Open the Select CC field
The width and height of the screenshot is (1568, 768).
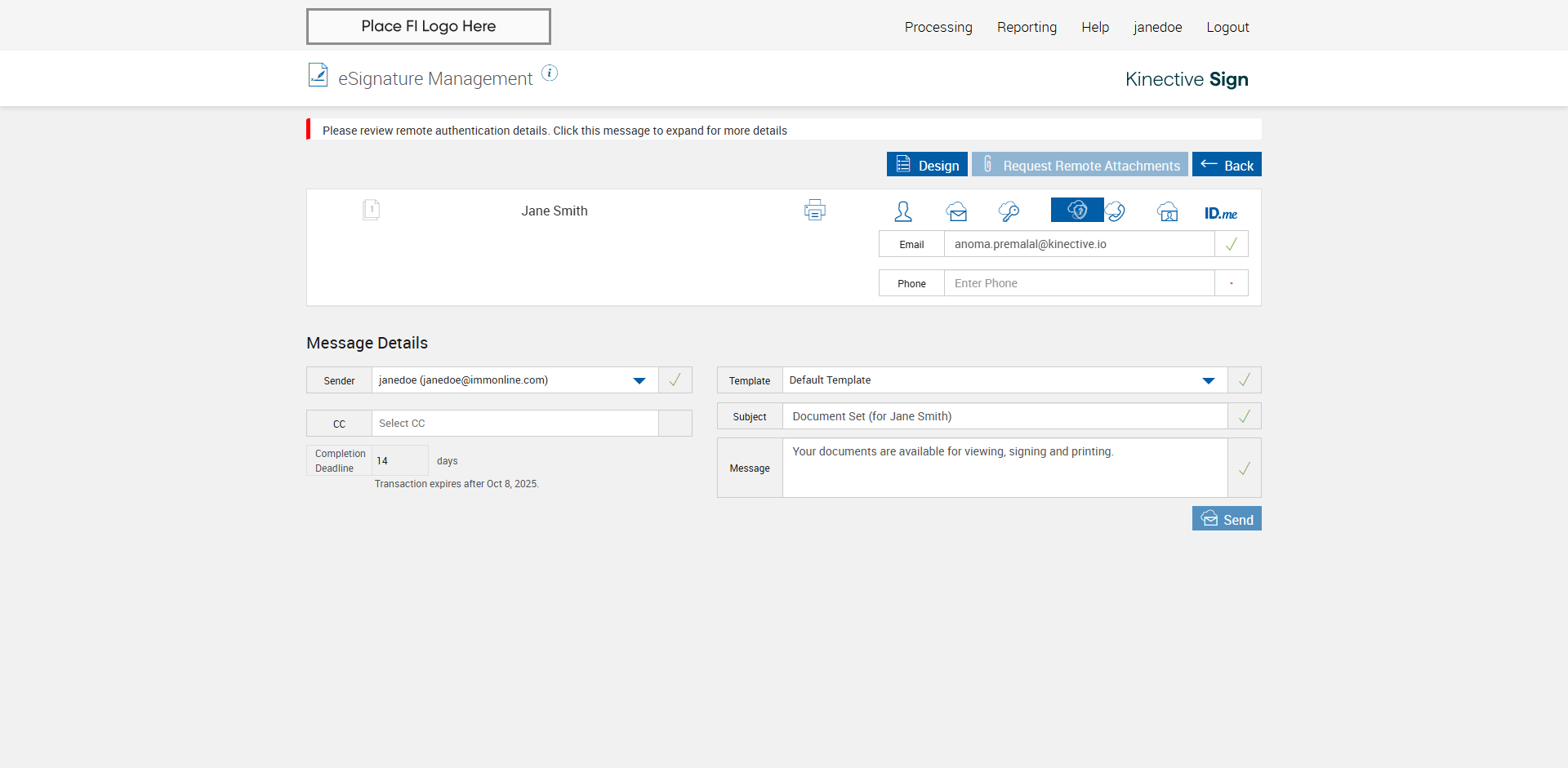coord(515,424)
